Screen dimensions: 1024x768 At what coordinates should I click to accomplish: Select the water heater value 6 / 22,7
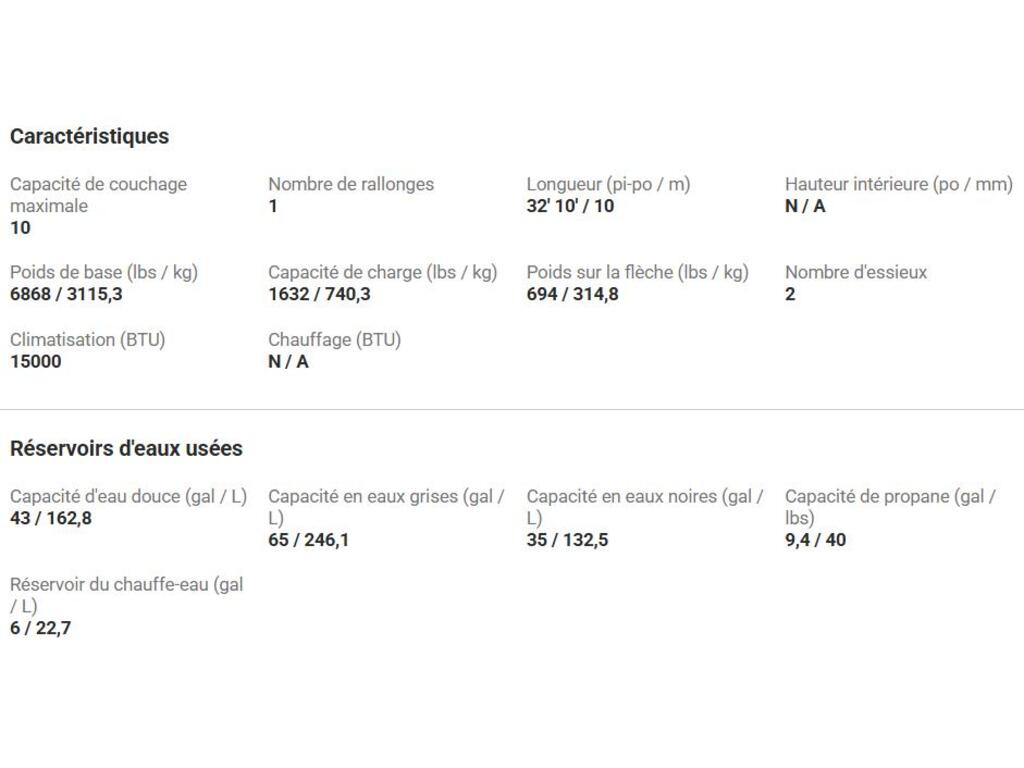(41, 628)
